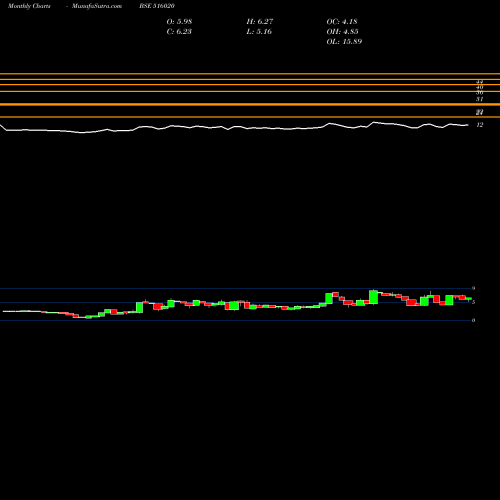Click the '31' axis label
The width and height of the screenshot is (500, 500).
point(479,99)
